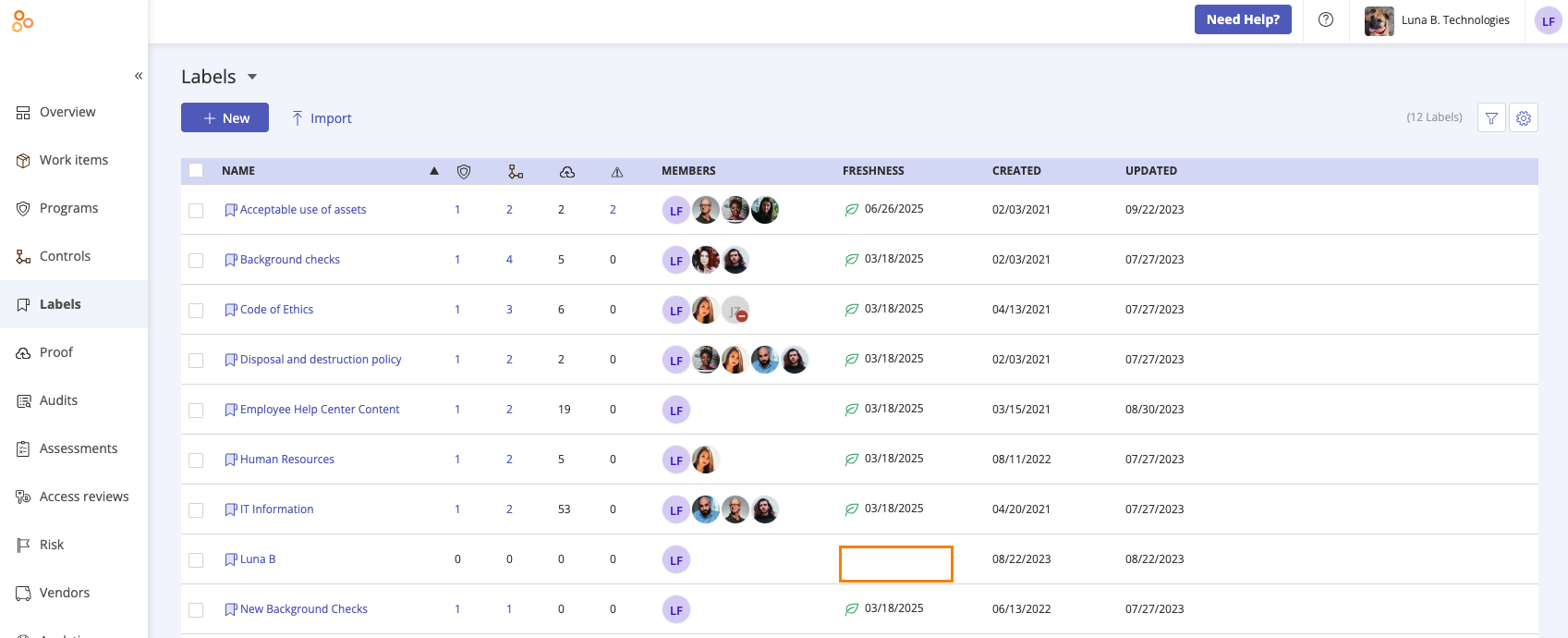1568x638 pixels.
Task: Open the help question mark icon
Action: point(1326,19)
